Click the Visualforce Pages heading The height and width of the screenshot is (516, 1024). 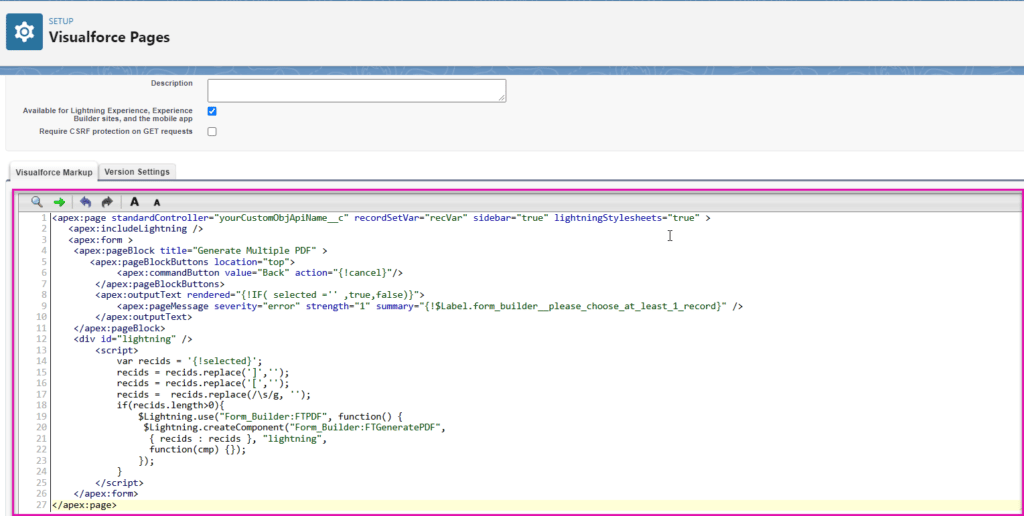[109, 38]
